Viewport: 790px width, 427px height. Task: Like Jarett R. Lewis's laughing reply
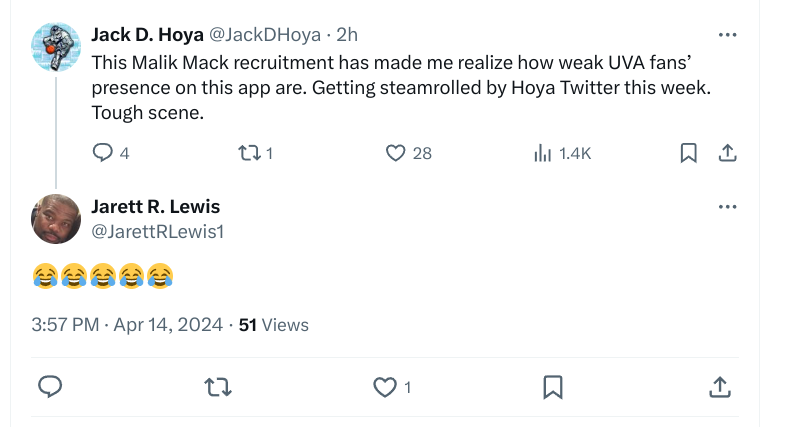pos(385,387)
